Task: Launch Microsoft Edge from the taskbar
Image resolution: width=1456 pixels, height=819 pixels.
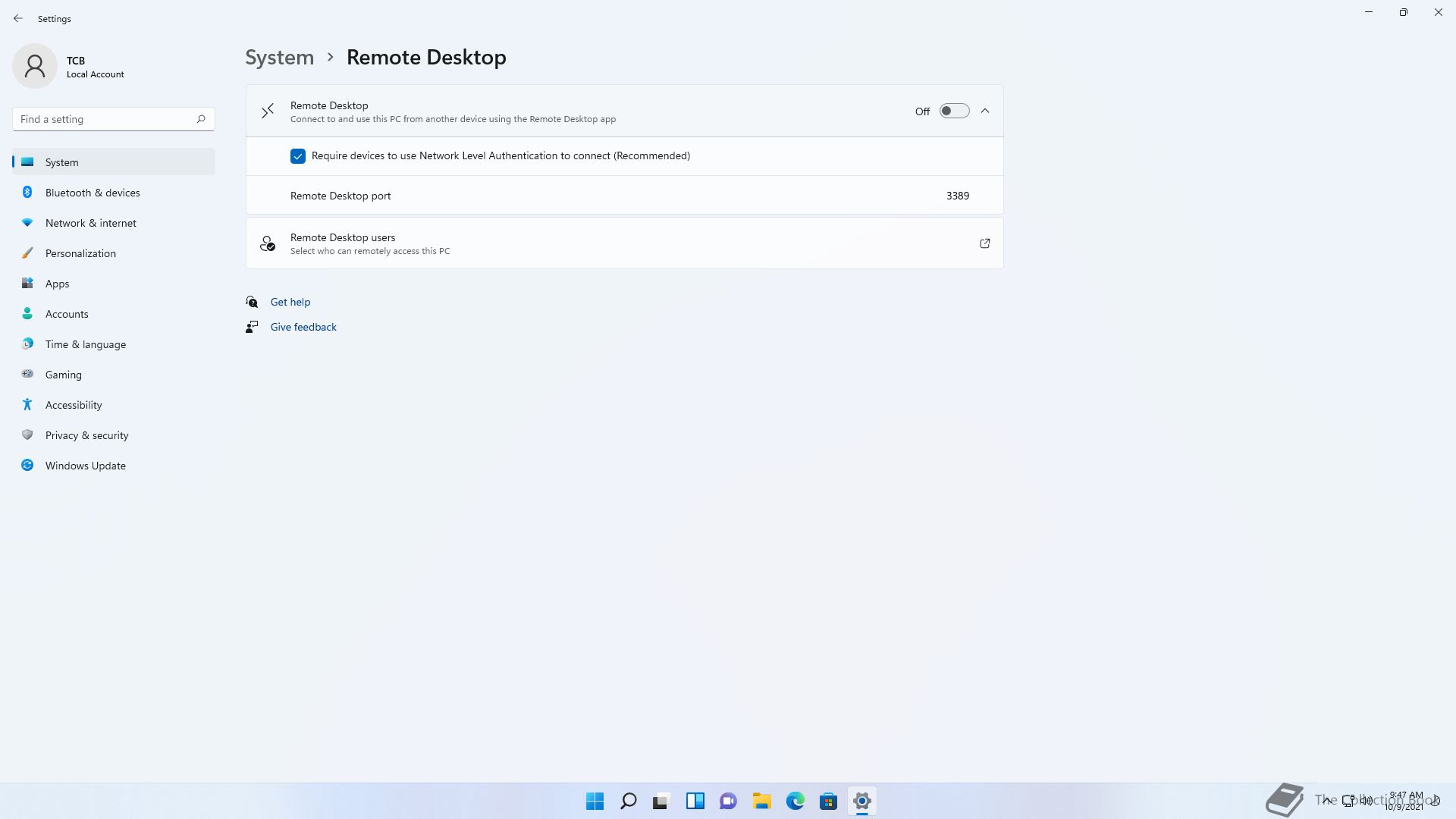Action: [x=795, y=801]
